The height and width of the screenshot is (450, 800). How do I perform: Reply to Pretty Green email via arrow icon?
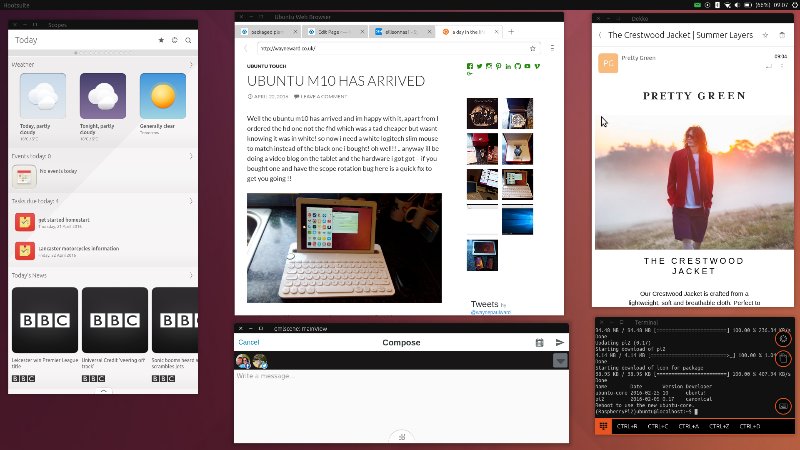(768, 66)
